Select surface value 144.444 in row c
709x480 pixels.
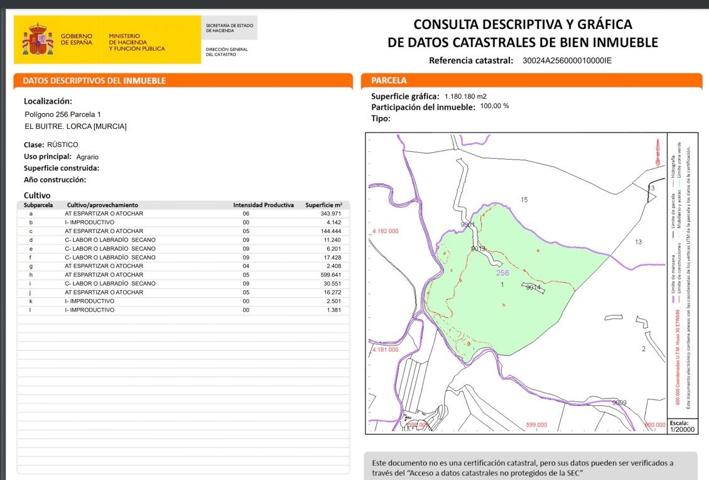331,231
